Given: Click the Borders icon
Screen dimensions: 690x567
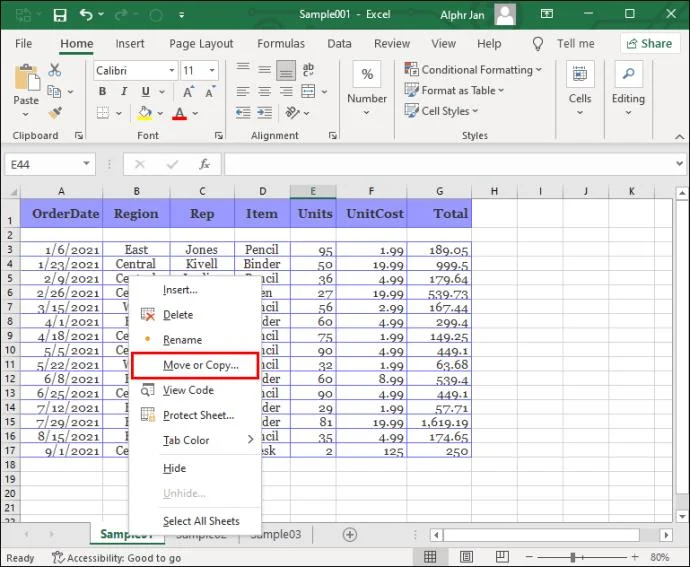Looking at the screenshot, I should pyautogui.click(x=103, y=113).
